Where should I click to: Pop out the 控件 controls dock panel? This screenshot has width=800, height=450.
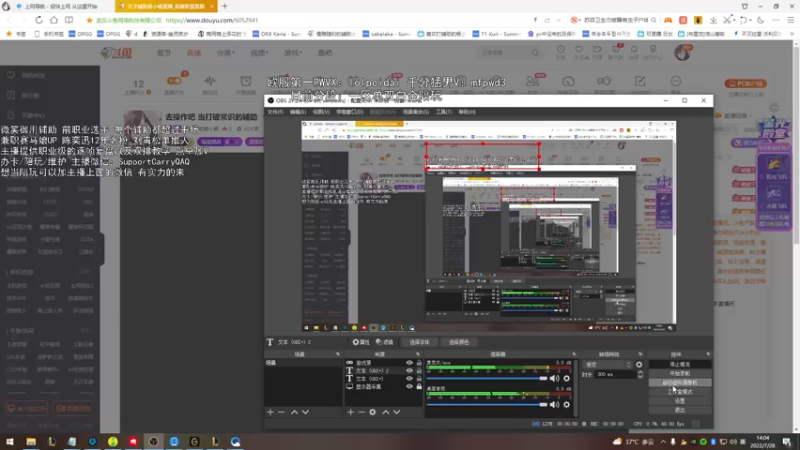click(708, 354)
